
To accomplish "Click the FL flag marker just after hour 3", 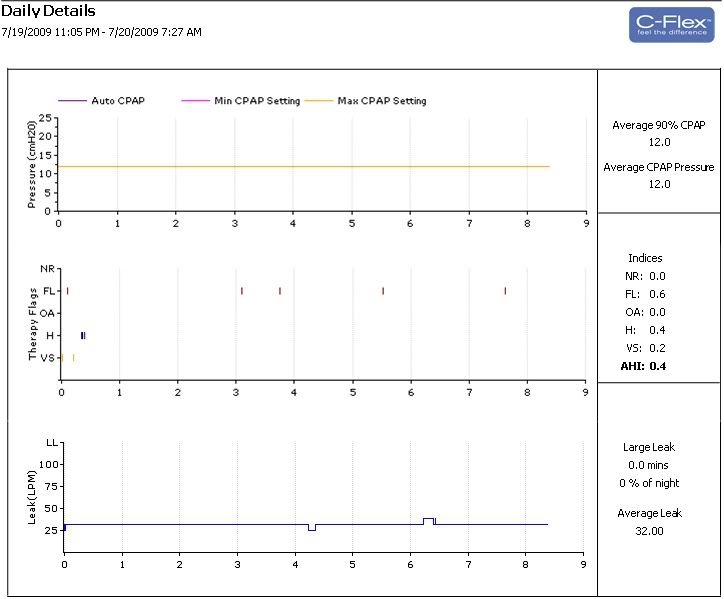I will tap(242, 291).
